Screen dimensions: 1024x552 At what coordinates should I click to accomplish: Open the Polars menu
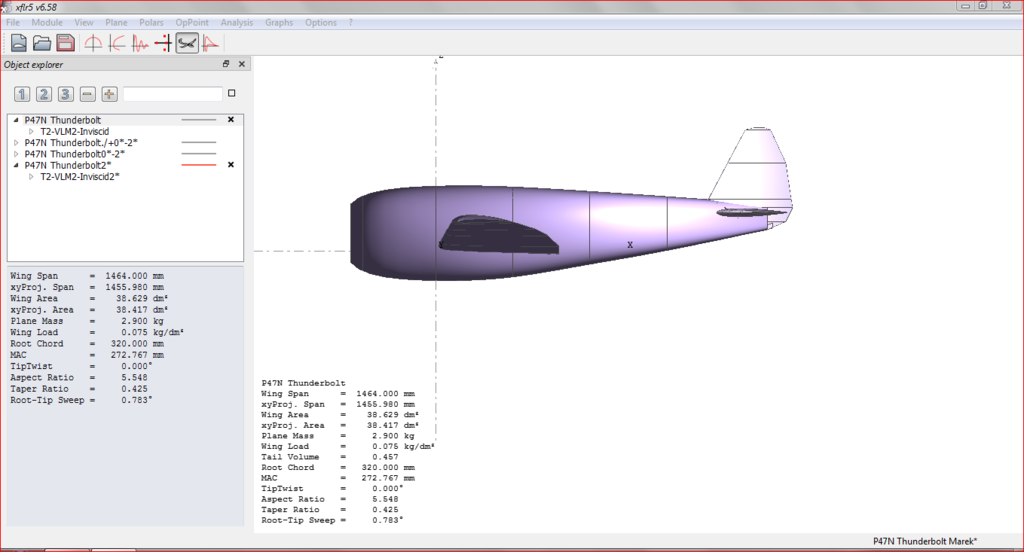click(x=152, y=22)
